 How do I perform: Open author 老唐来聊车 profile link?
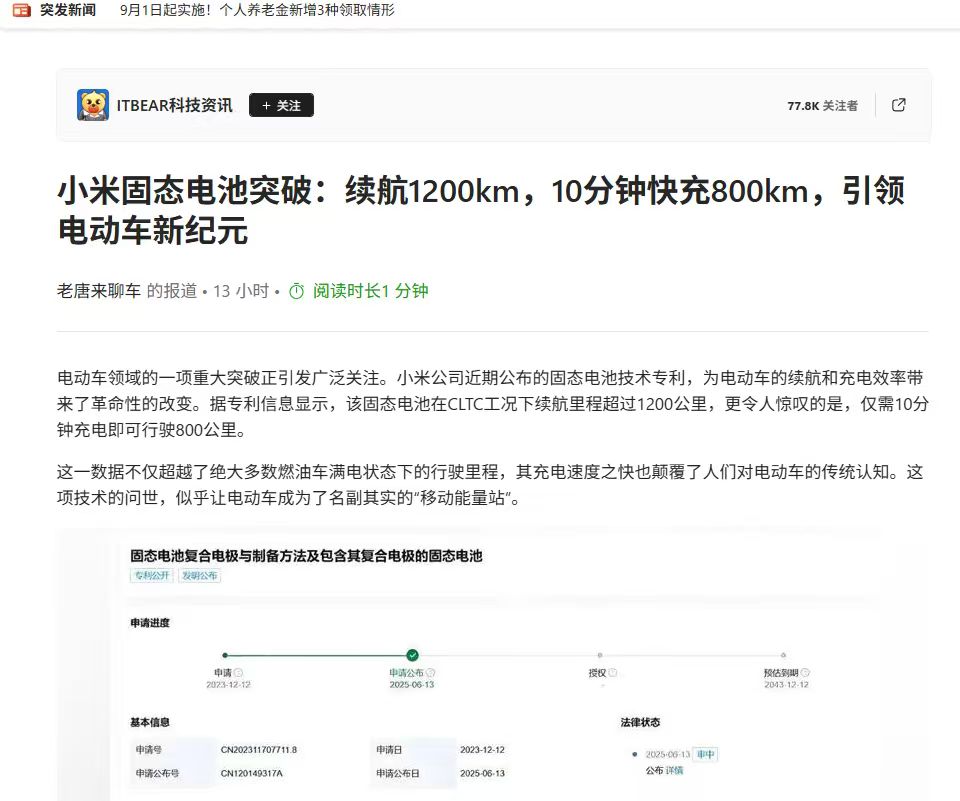click(x=99, y=291)
